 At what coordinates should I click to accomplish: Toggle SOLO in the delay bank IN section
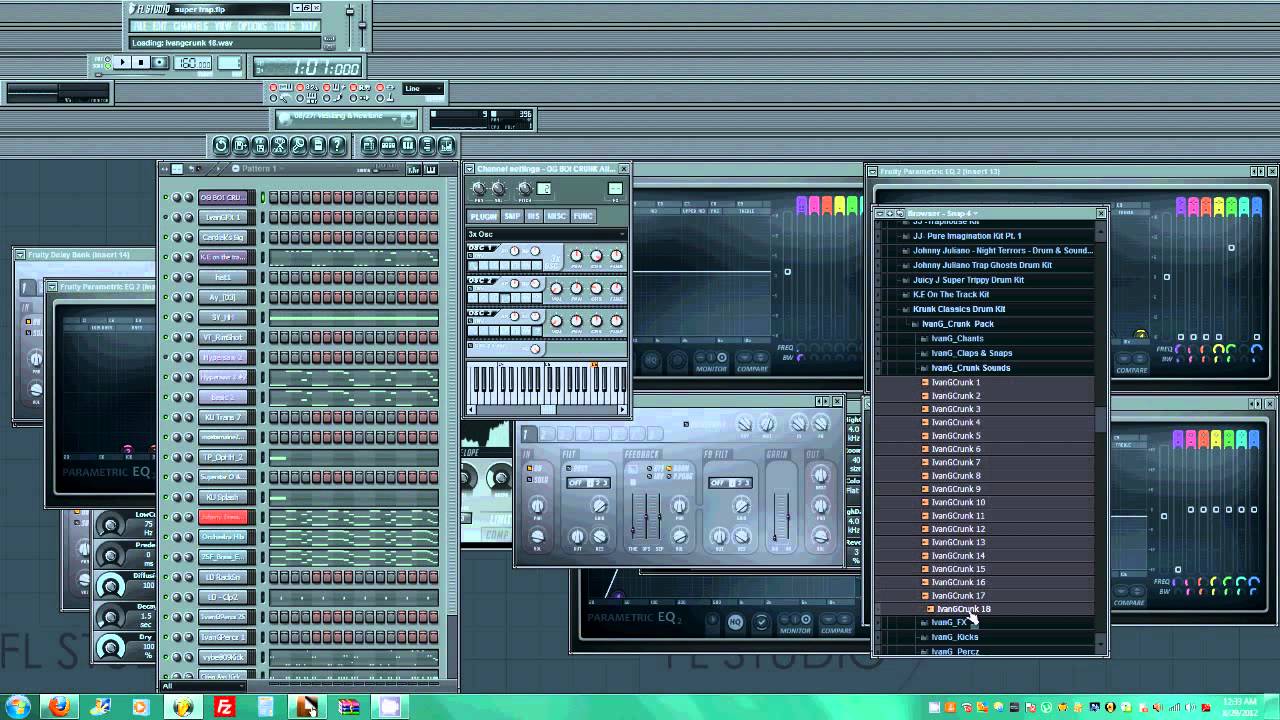[531, 477]
